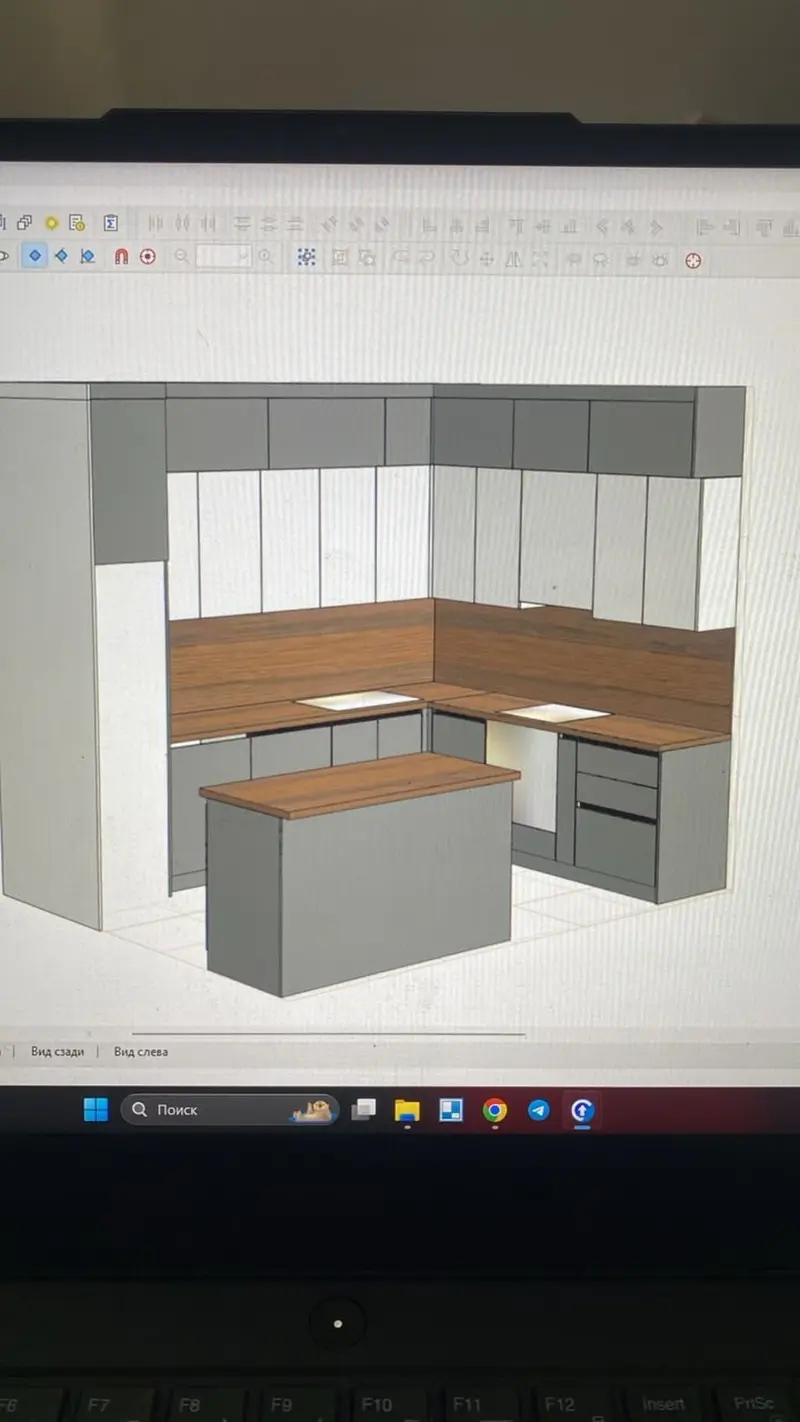Open the blue tiled app on the taskbar

coord(451,1110)
